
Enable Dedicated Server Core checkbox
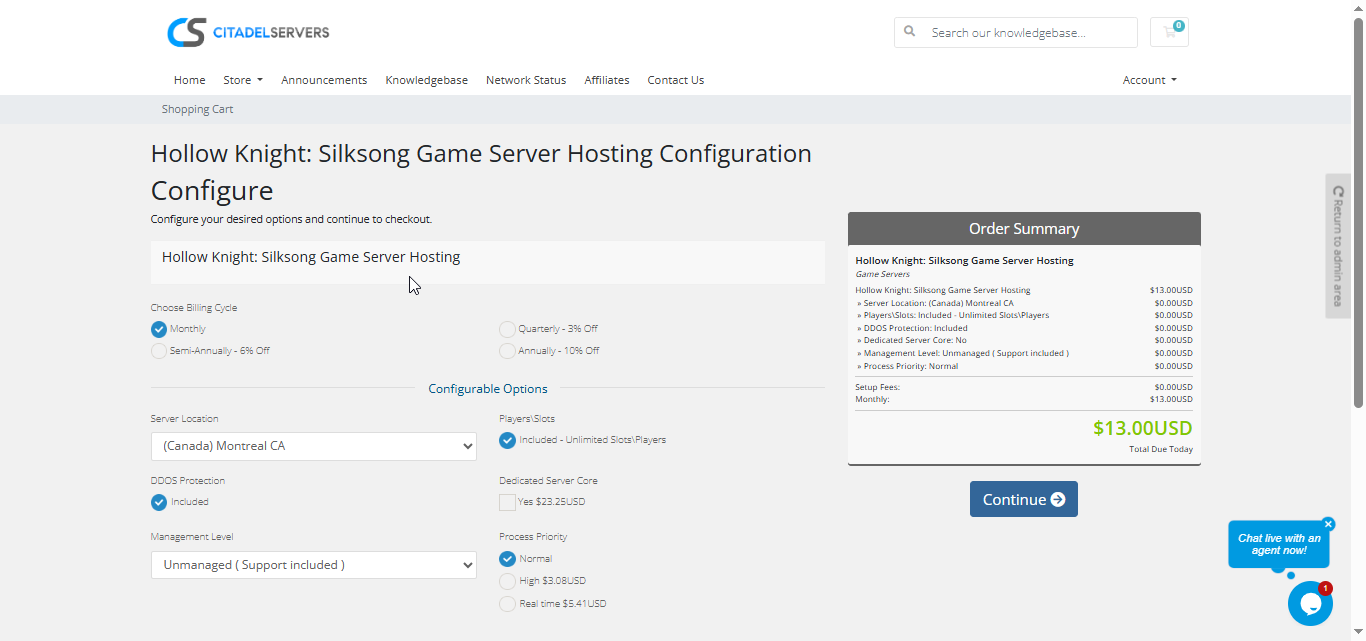click(508, 502)
